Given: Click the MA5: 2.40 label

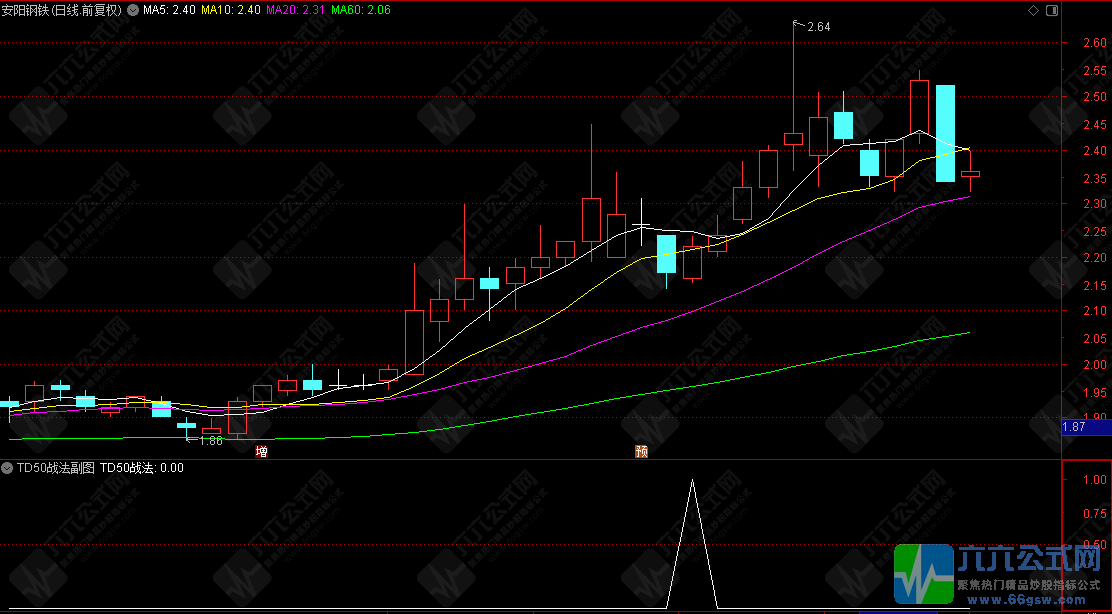Looking at the screenshot, I should (x=169, y=10).
